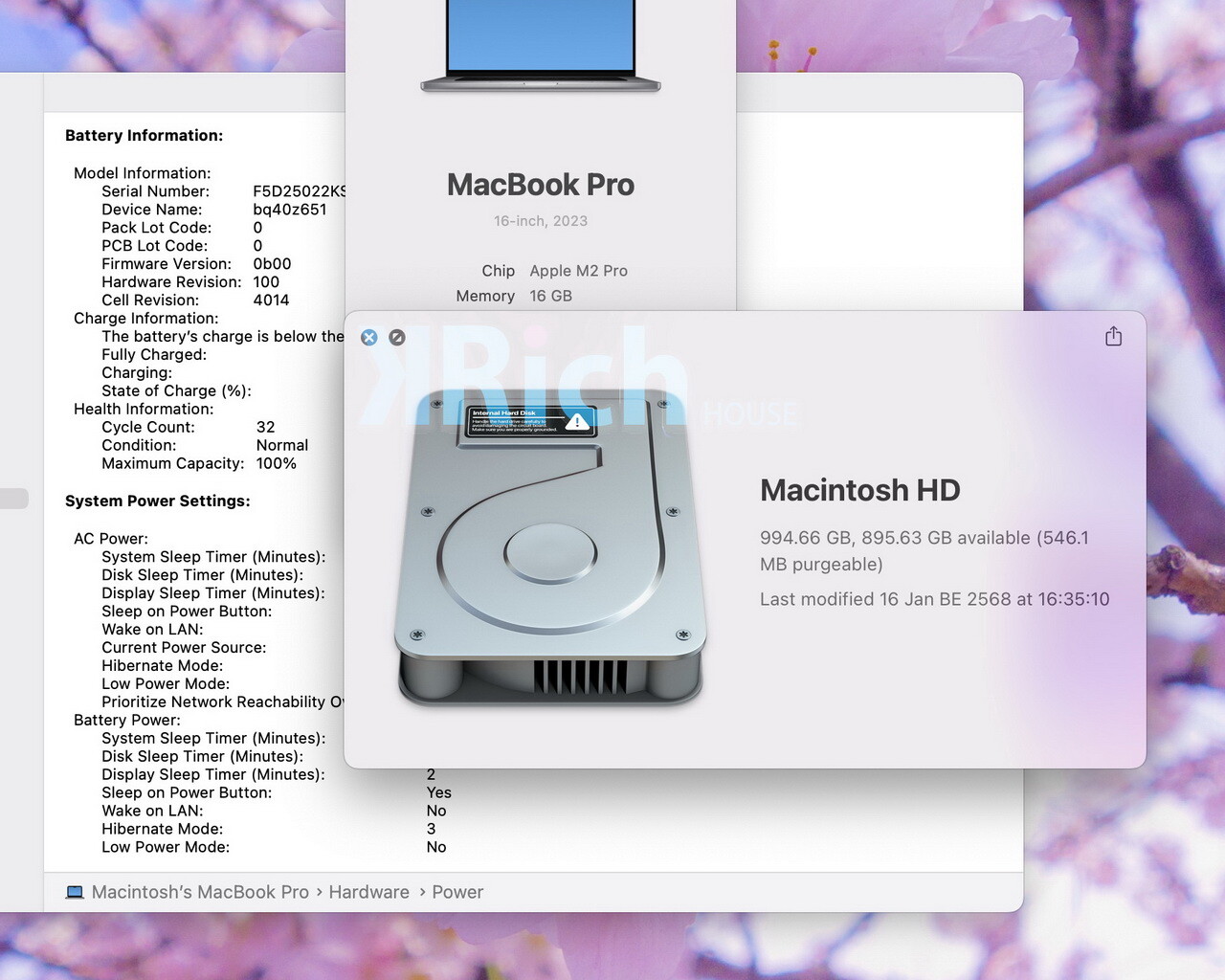Click the condition value "Normal"

coord(282,446)
